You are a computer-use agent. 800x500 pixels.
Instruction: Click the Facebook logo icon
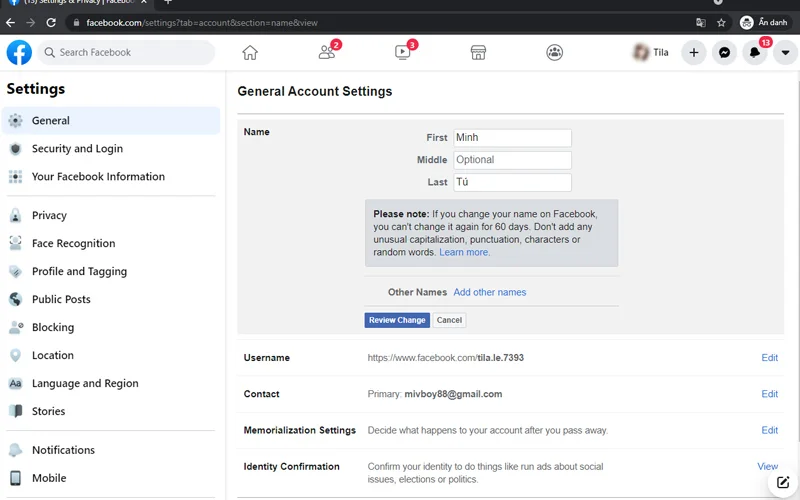tap(19, 52)
